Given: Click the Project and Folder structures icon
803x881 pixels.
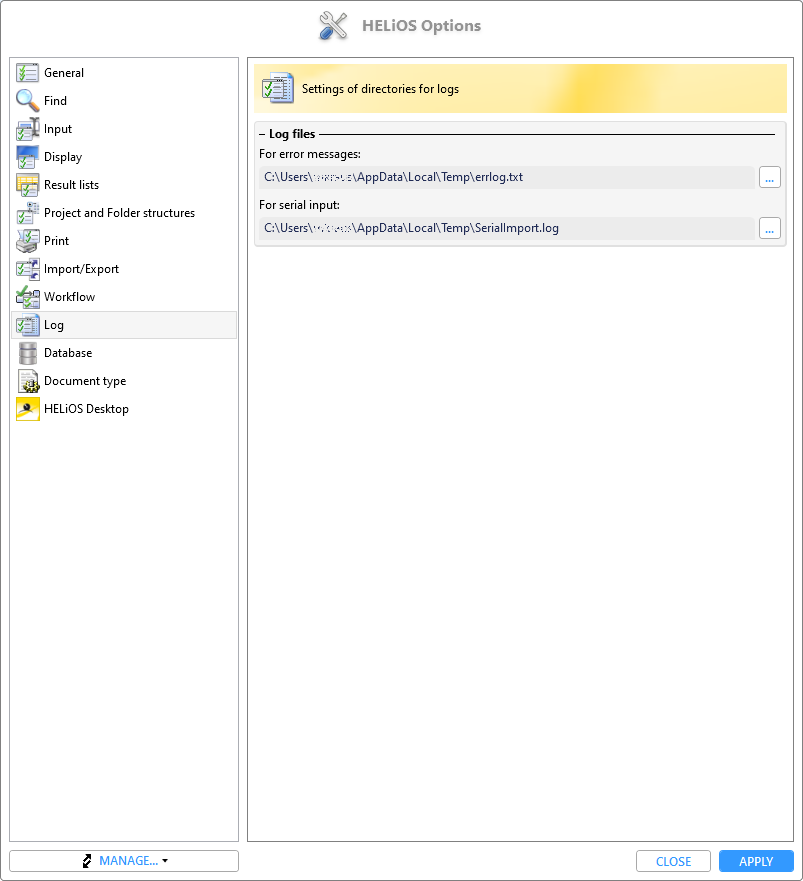Looking at the screenshot, I should [28, 213].
